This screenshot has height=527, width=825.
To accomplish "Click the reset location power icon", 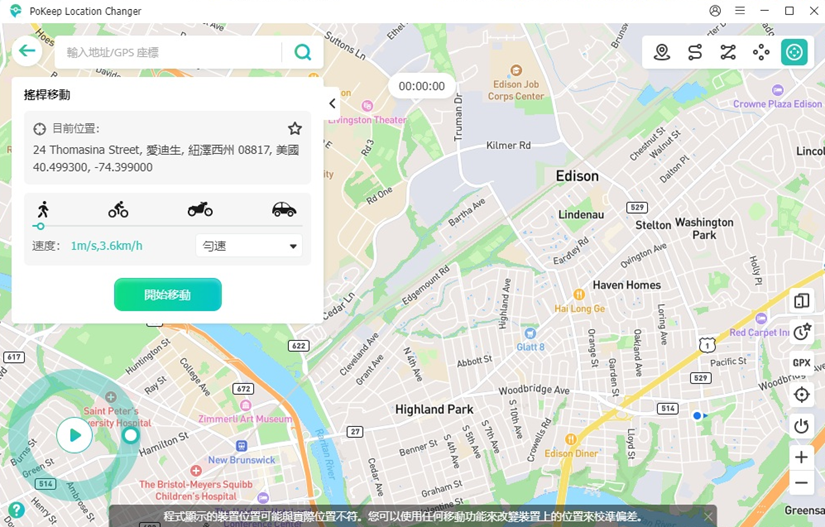I will (x=801, y=426).
